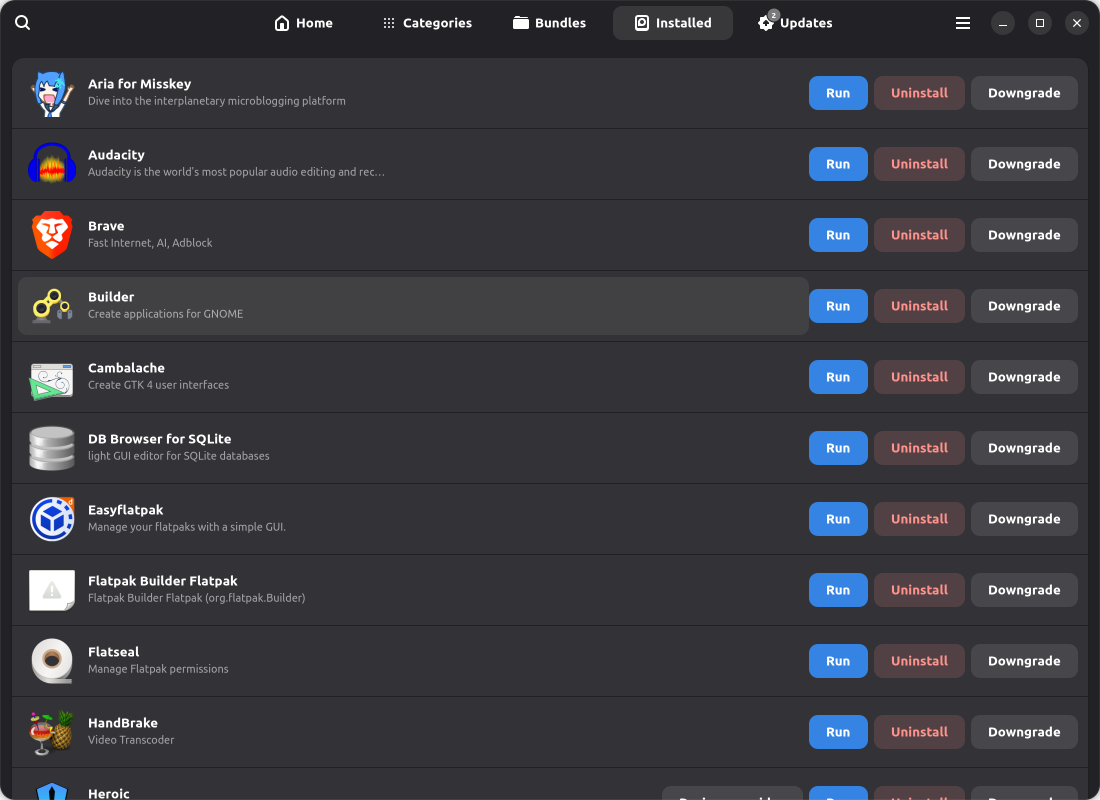This screenshot has width=1100, height=800.
Task: Run Aria for Misskey
Action: click(838, 93)
